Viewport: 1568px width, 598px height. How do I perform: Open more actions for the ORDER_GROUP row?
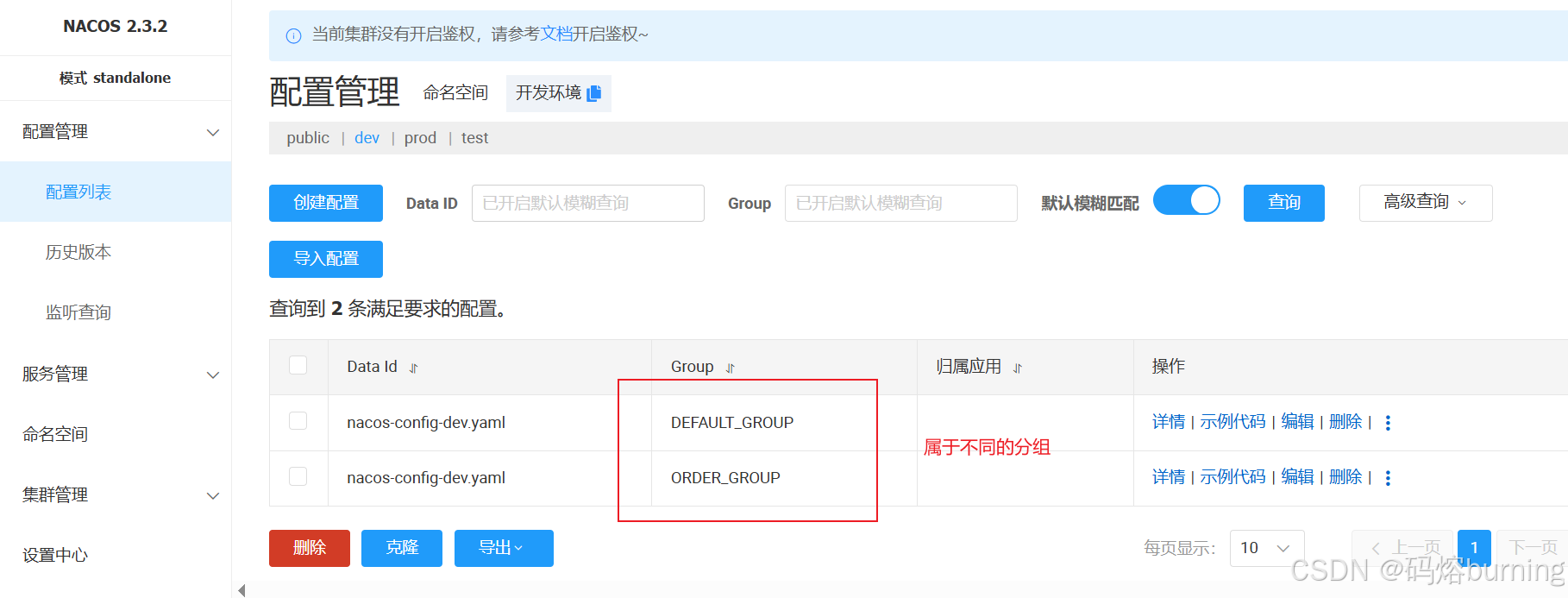click(1388, 478)
